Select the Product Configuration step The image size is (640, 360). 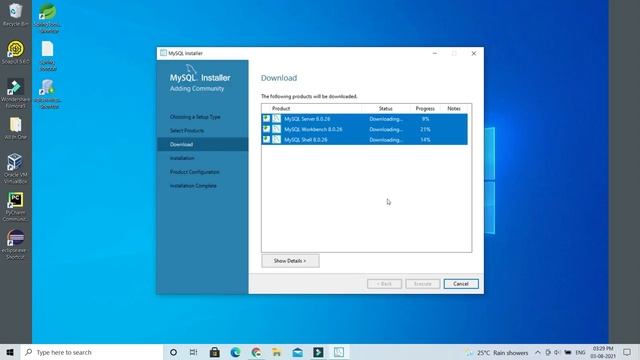(x=195, y=172)
